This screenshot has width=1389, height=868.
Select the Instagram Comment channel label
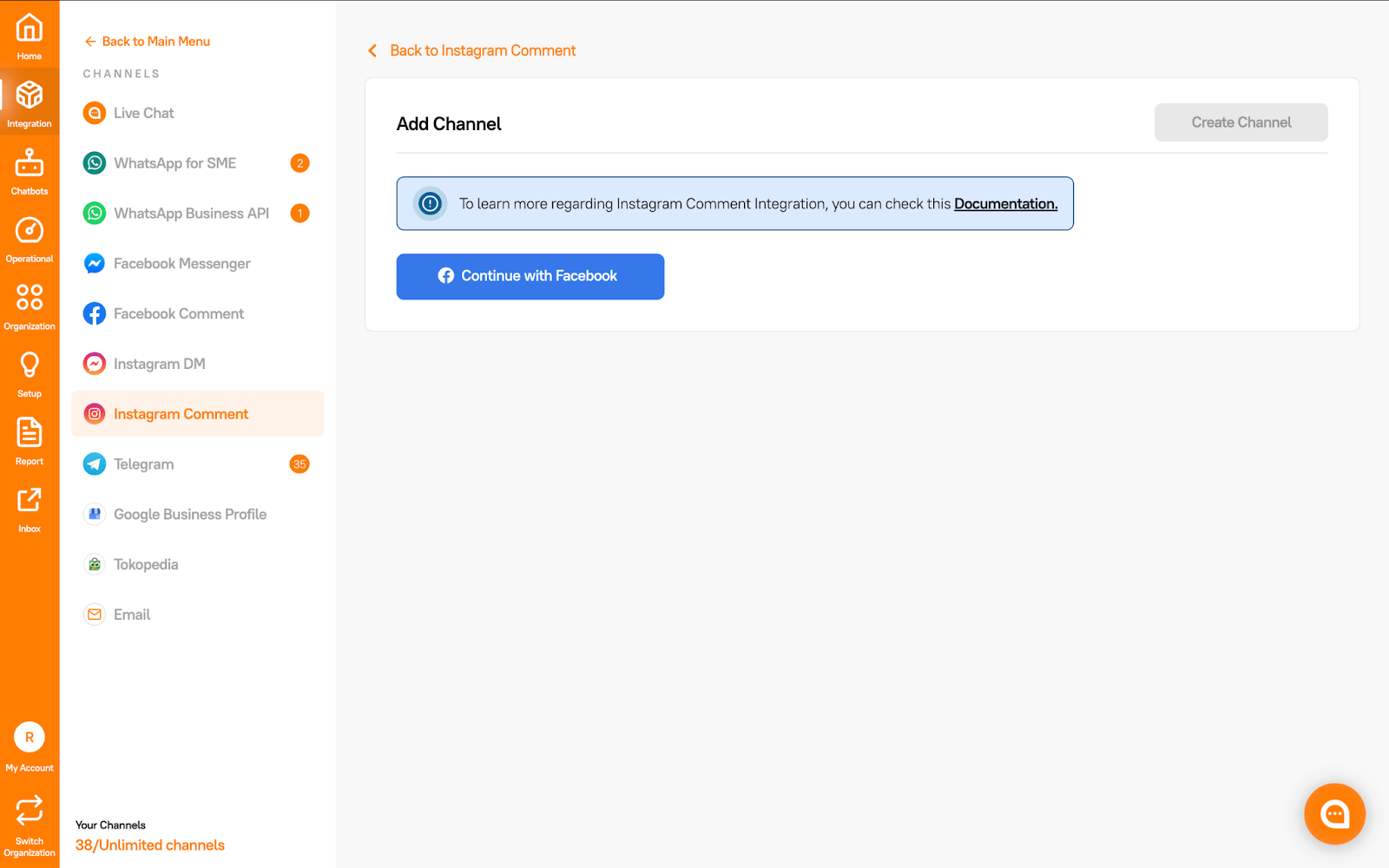181,414
